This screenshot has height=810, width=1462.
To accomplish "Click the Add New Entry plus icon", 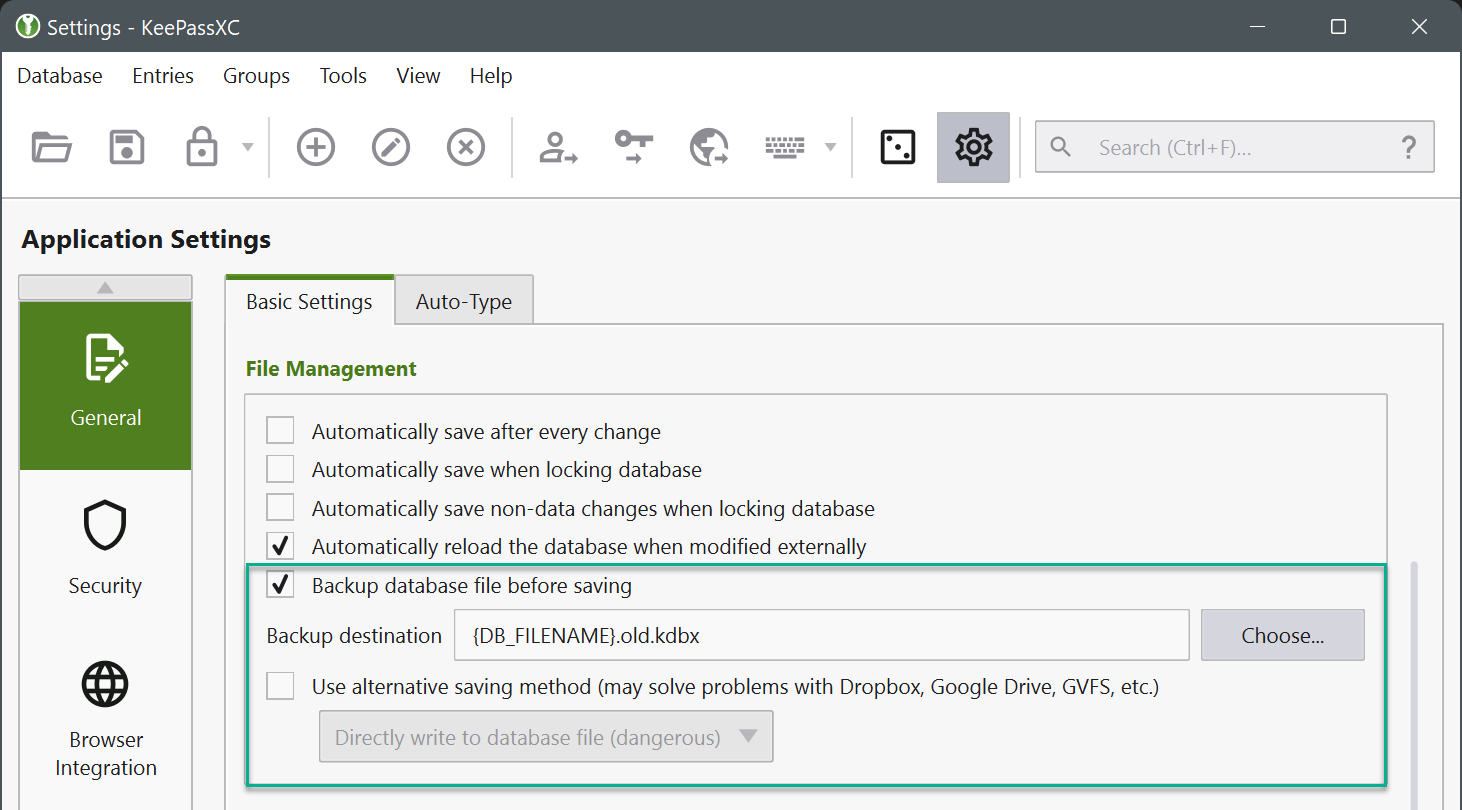I will tap(316, 148).
